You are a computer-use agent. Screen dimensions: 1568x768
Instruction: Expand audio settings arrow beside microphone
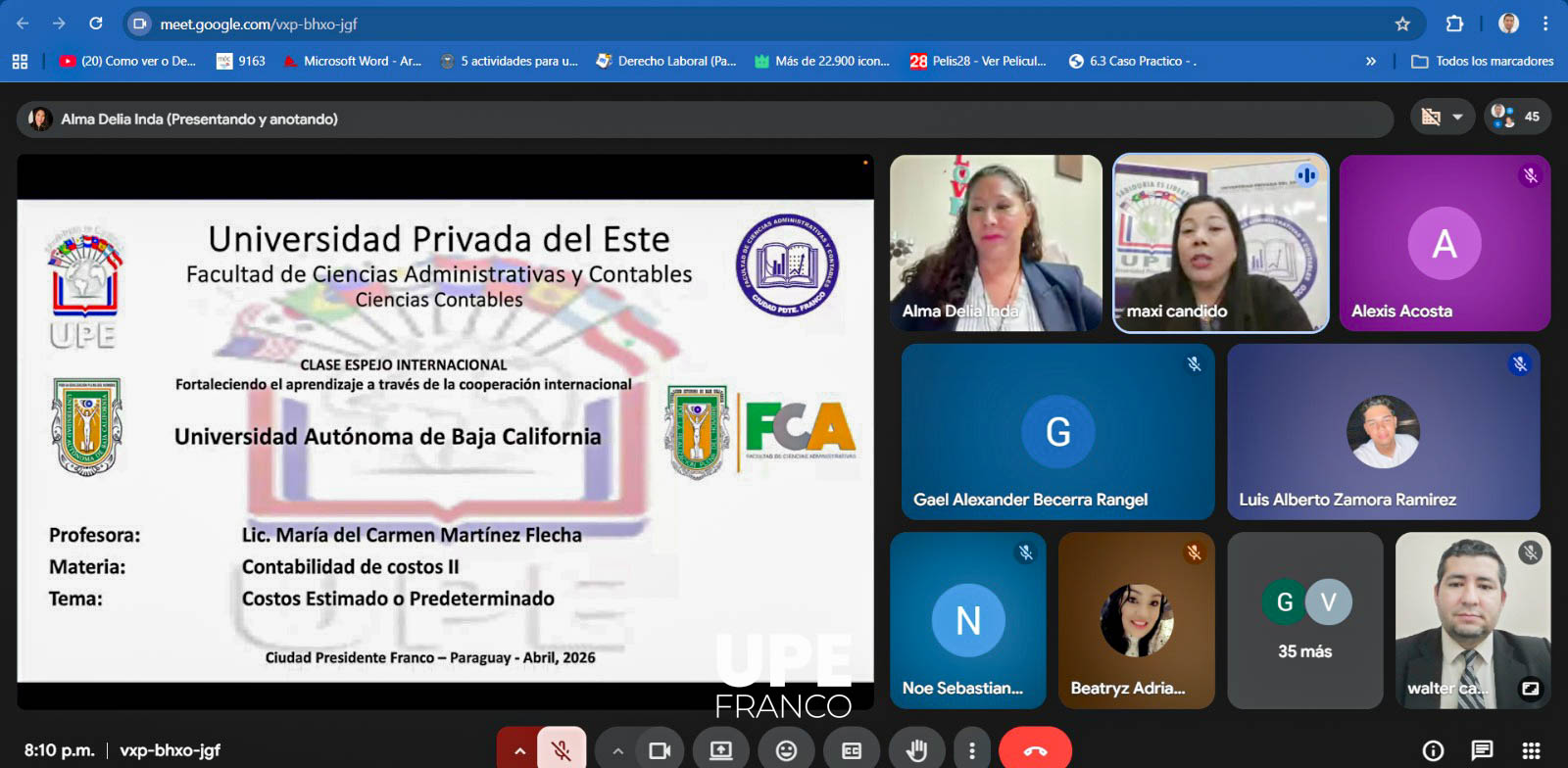click(x=519, y=750)
